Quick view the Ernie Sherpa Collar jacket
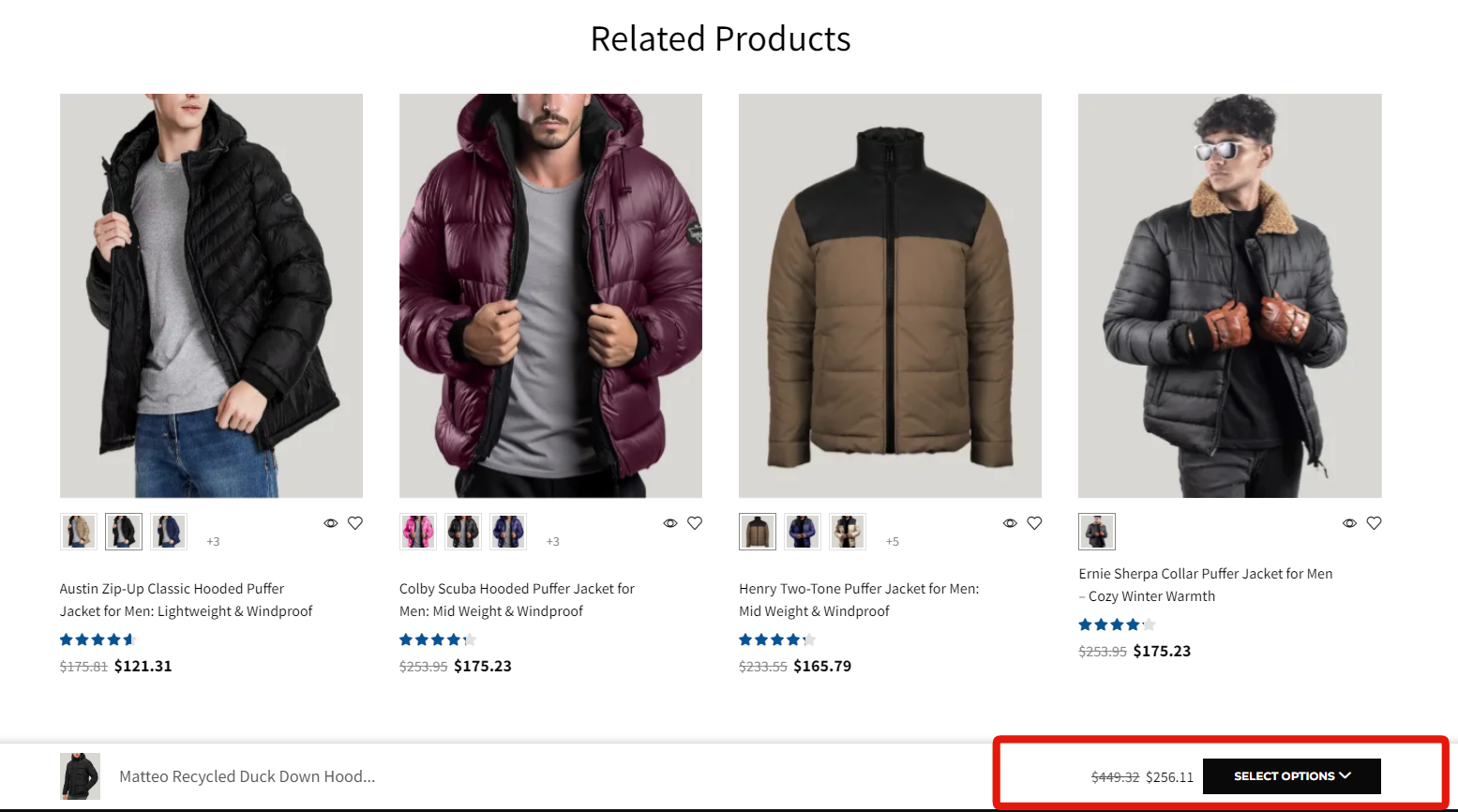Screen dimensions: 1458x812 (1349, 523)
